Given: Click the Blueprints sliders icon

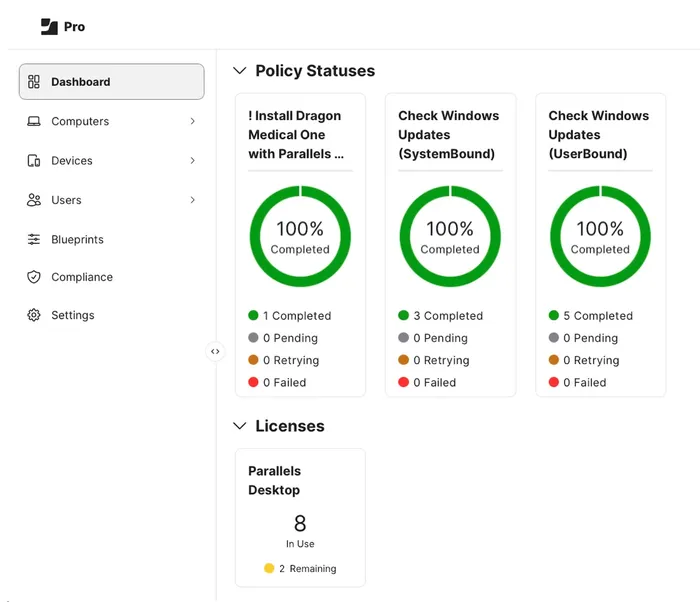Looking at the screenshot, I should pyautogui.click(x=34, y=239).
